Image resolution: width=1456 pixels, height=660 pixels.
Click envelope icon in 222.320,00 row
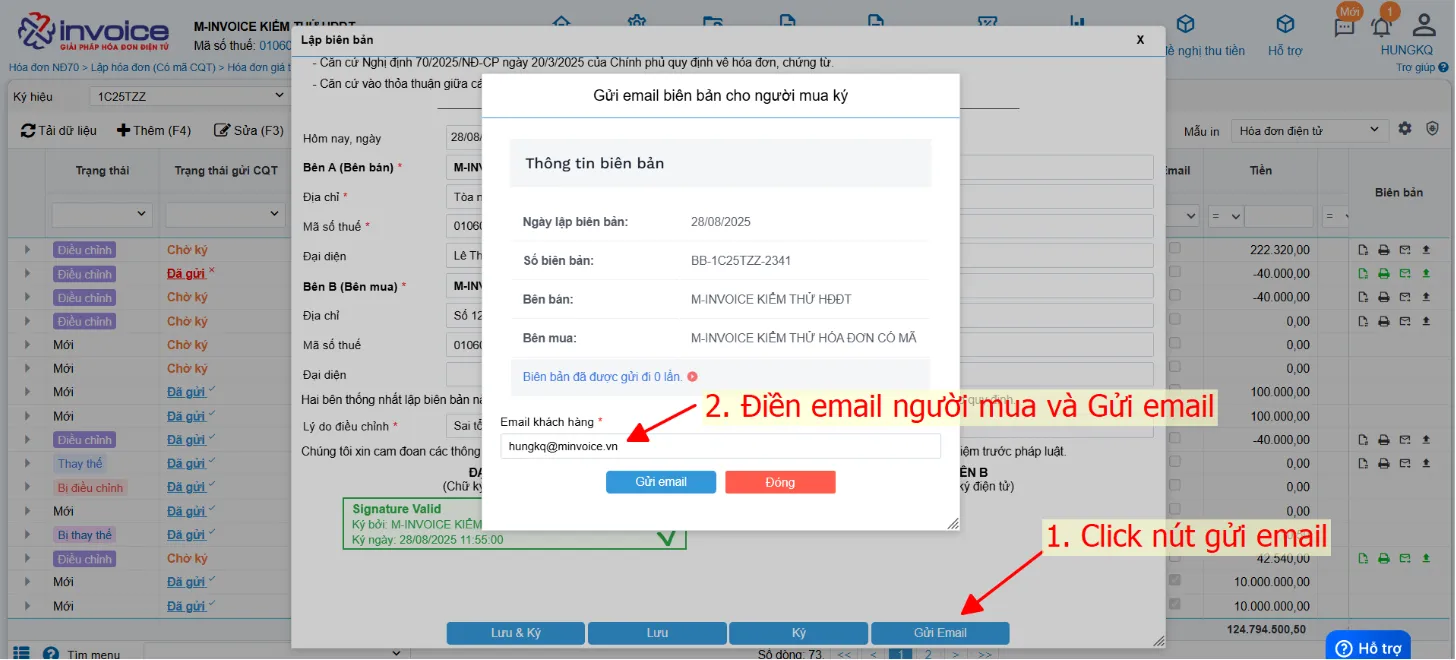pos(1404,250)
